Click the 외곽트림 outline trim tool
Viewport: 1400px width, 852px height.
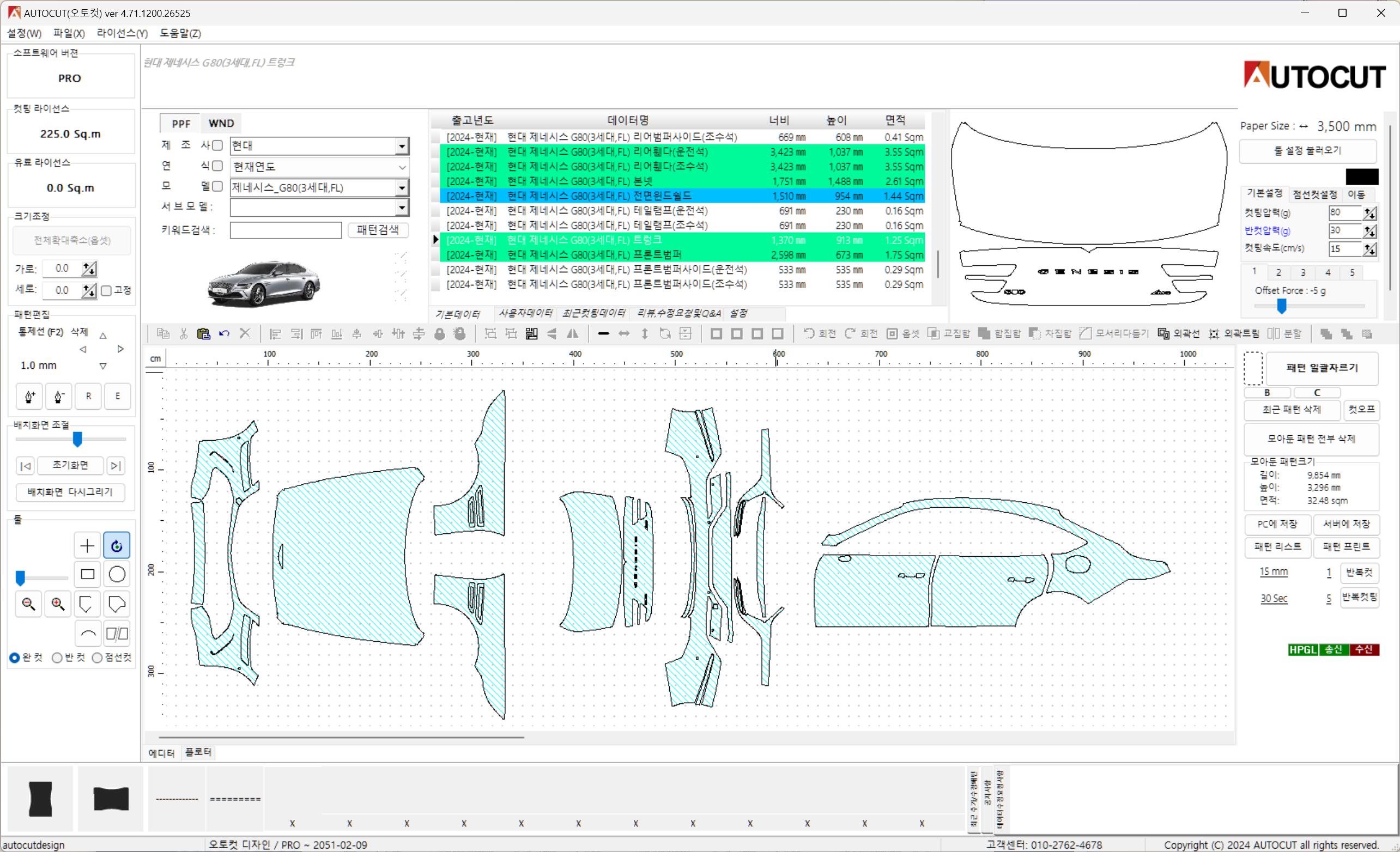tap(1234, 333)
